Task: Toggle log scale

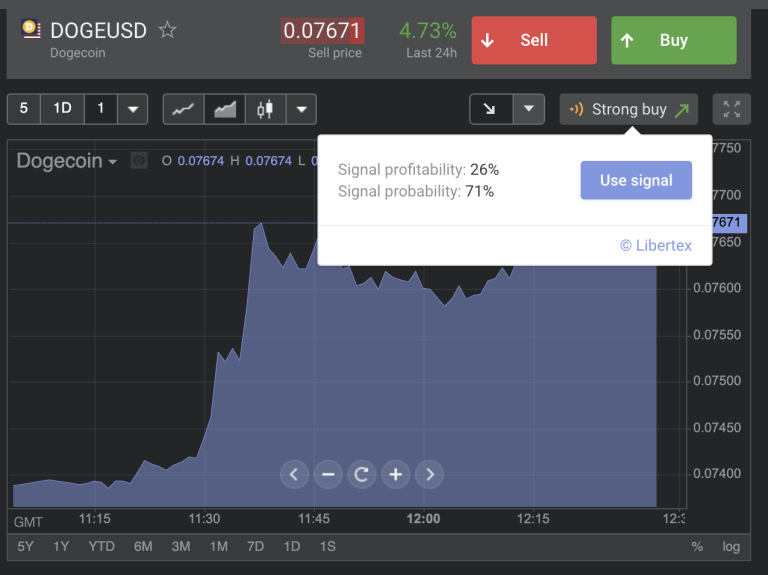Action: (731, 547)
